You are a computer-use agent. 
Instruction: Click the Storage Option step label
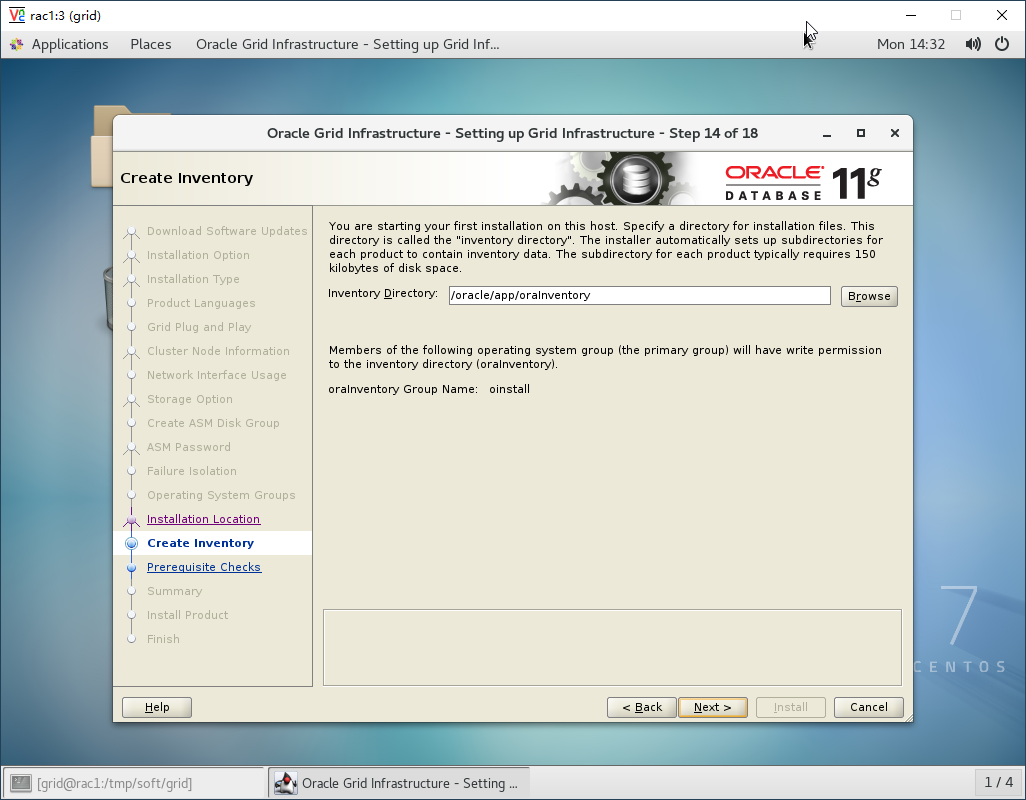pos(190,399)
